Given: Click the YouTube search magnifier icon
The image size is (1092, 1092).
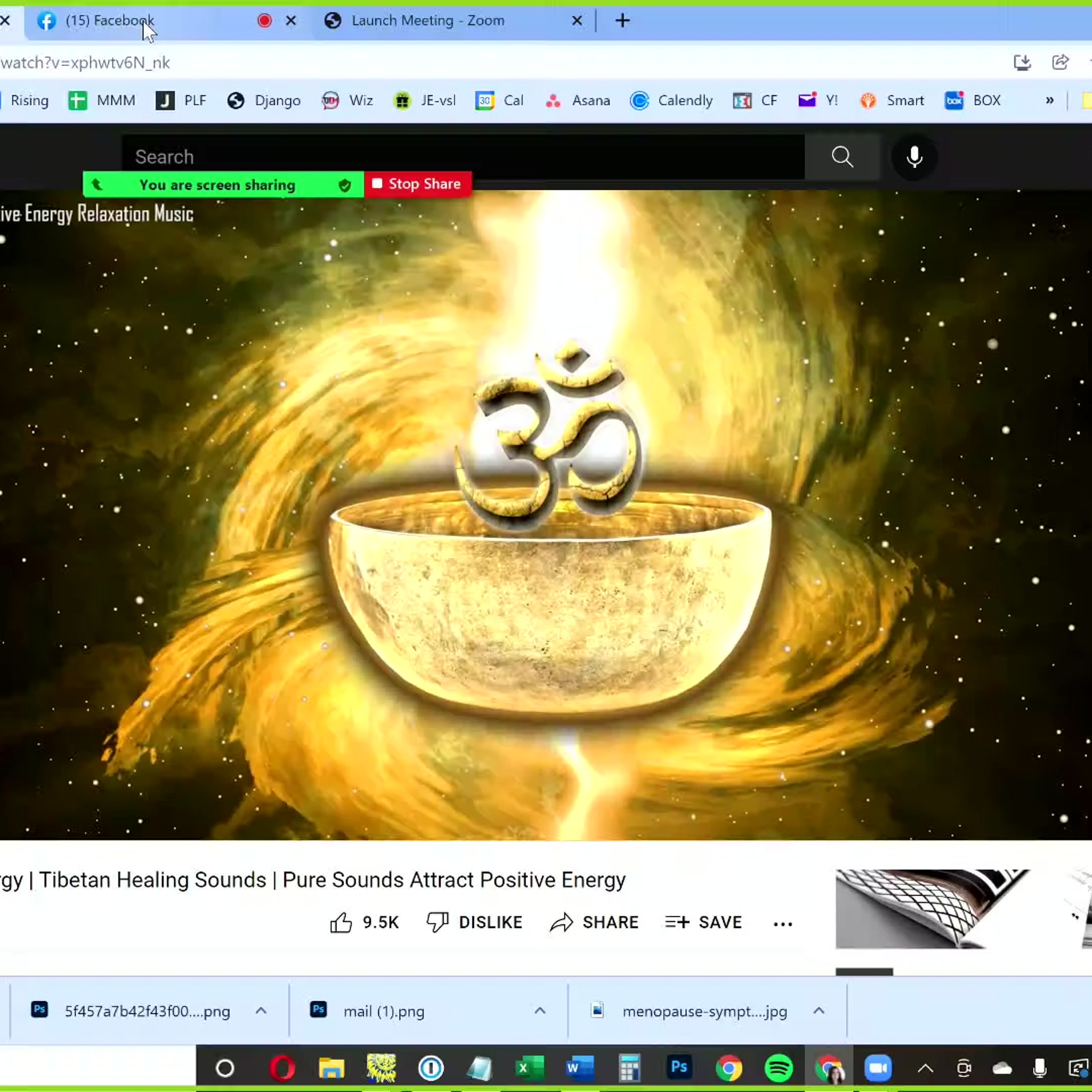Looking at the screenshot, I should click(x=842, y=157).
